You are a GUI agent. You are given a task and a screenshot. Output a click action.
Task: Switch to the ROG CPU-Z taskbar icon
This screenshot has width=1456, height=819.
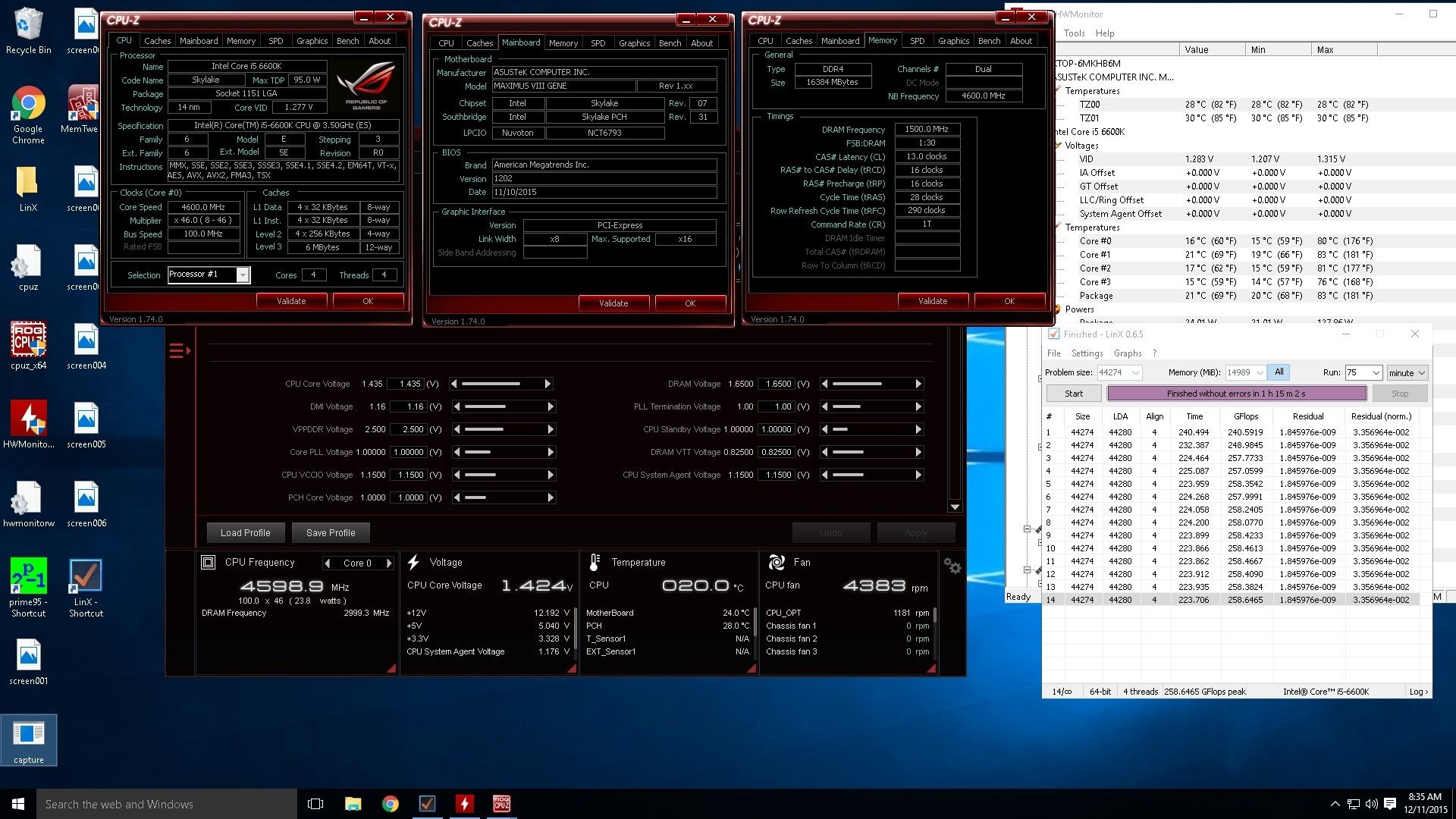tap(501, 804)
